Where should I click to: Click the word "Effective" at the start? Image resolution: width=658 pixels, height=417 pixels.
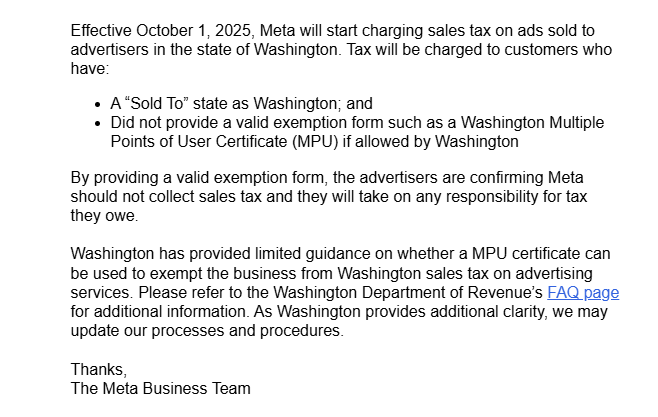pos(101,31)
